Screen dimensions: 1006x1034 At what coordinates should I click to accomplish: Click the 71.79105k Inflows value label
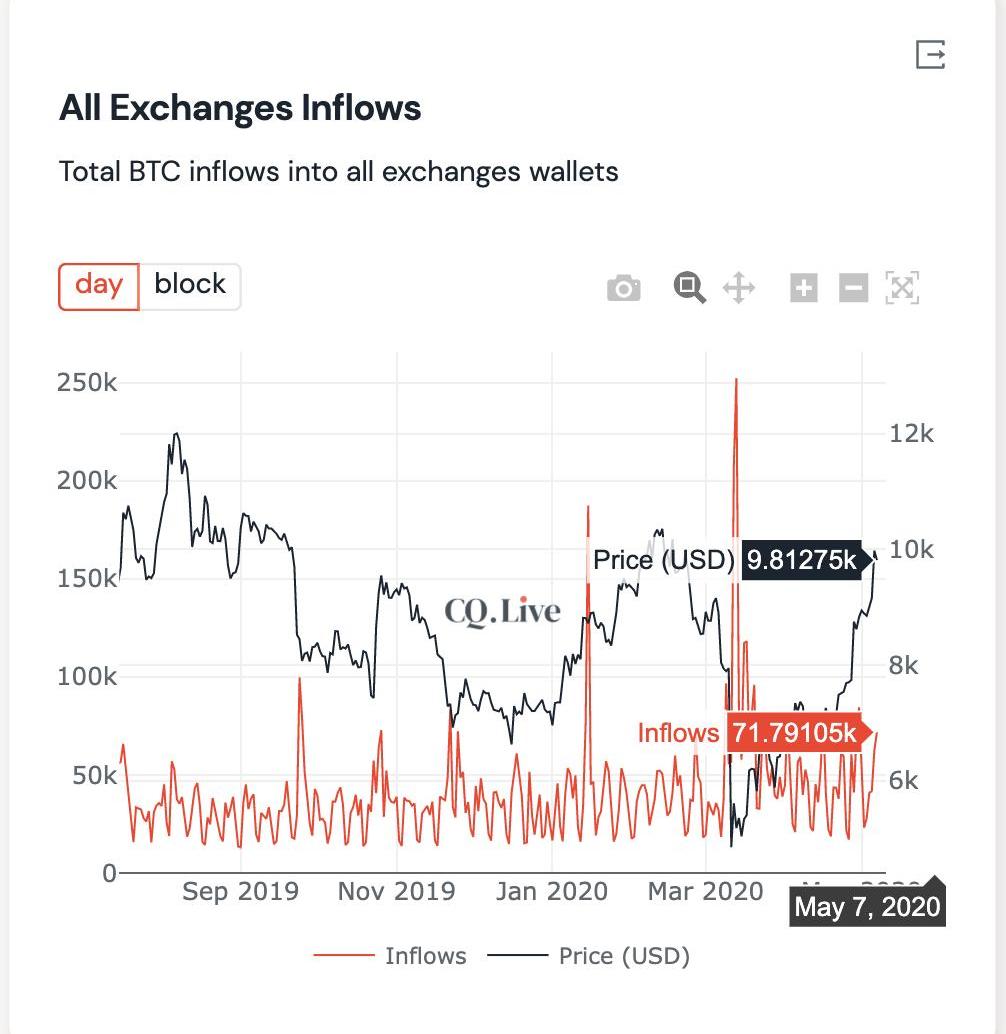[x=794, y=733]
